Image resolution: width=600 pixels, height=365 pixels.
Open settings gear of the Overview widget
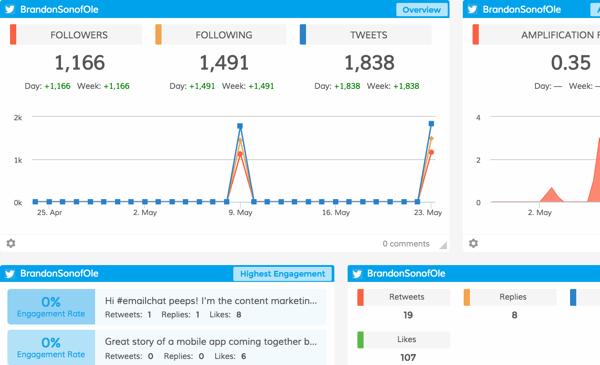[x=11, y=243]
